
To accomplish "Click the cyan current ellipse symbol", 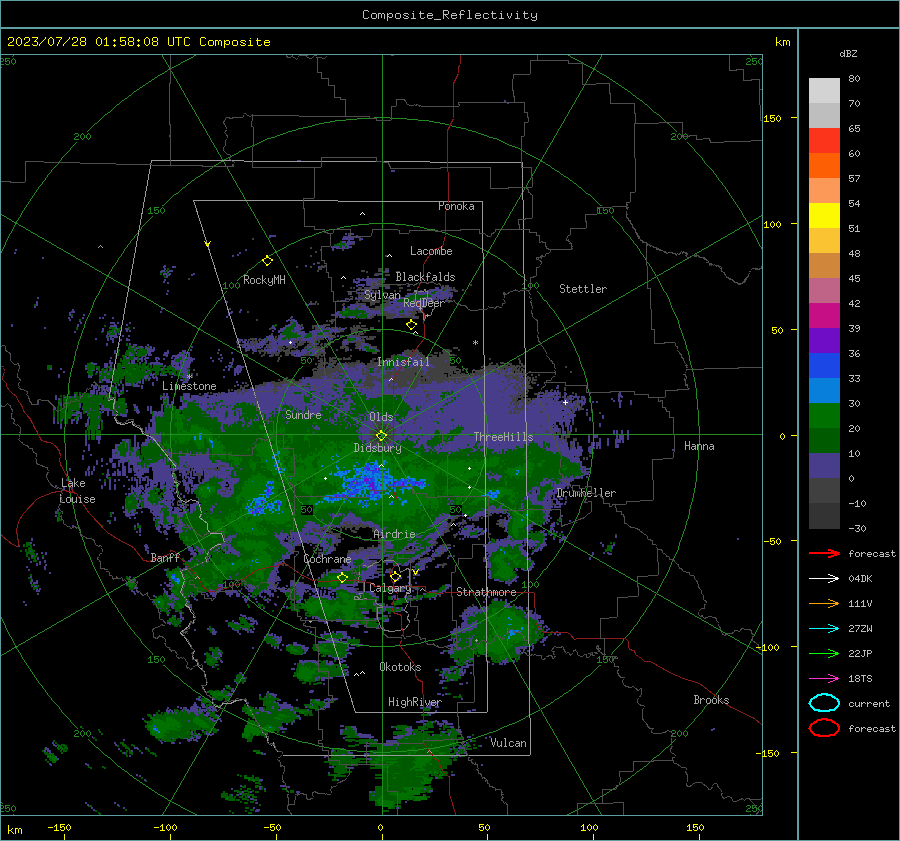I will point(824,703).
